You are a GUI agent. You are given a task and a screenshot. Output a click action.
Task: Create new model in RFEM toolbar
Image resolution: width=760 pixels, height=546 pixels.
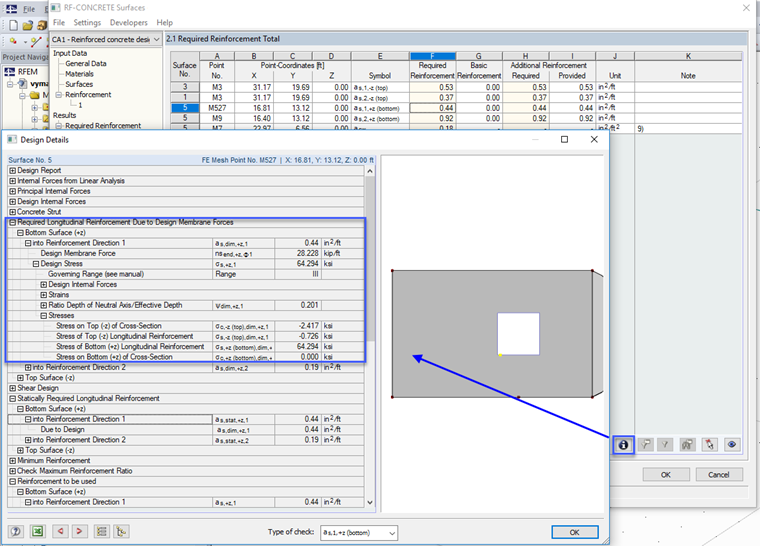tap(14, 25)
